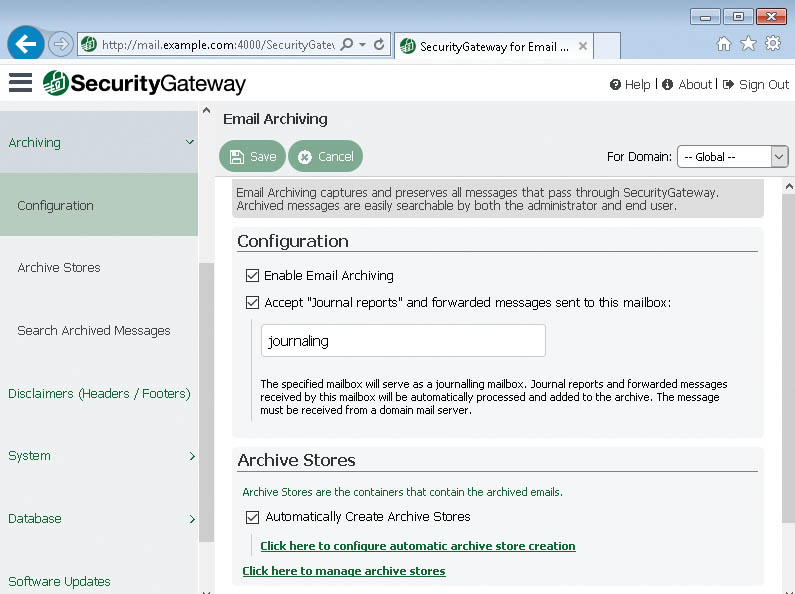Screen dimensions: 795x594
Task: Click the main content scrollbar thumb
Action: 788,358
